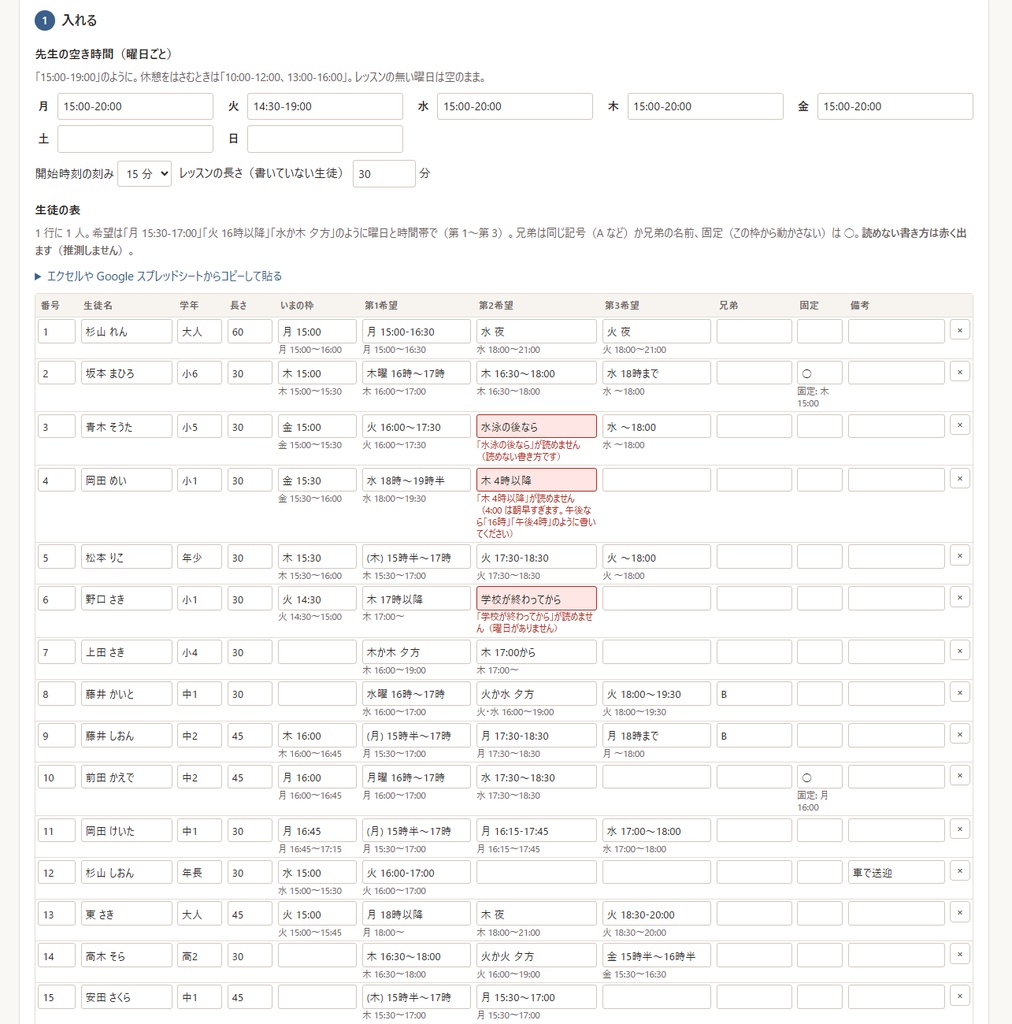Edit the 木 4時以降 second-choice field
This screenshot has height=1024, width=1012.
[x=536, y=480]
